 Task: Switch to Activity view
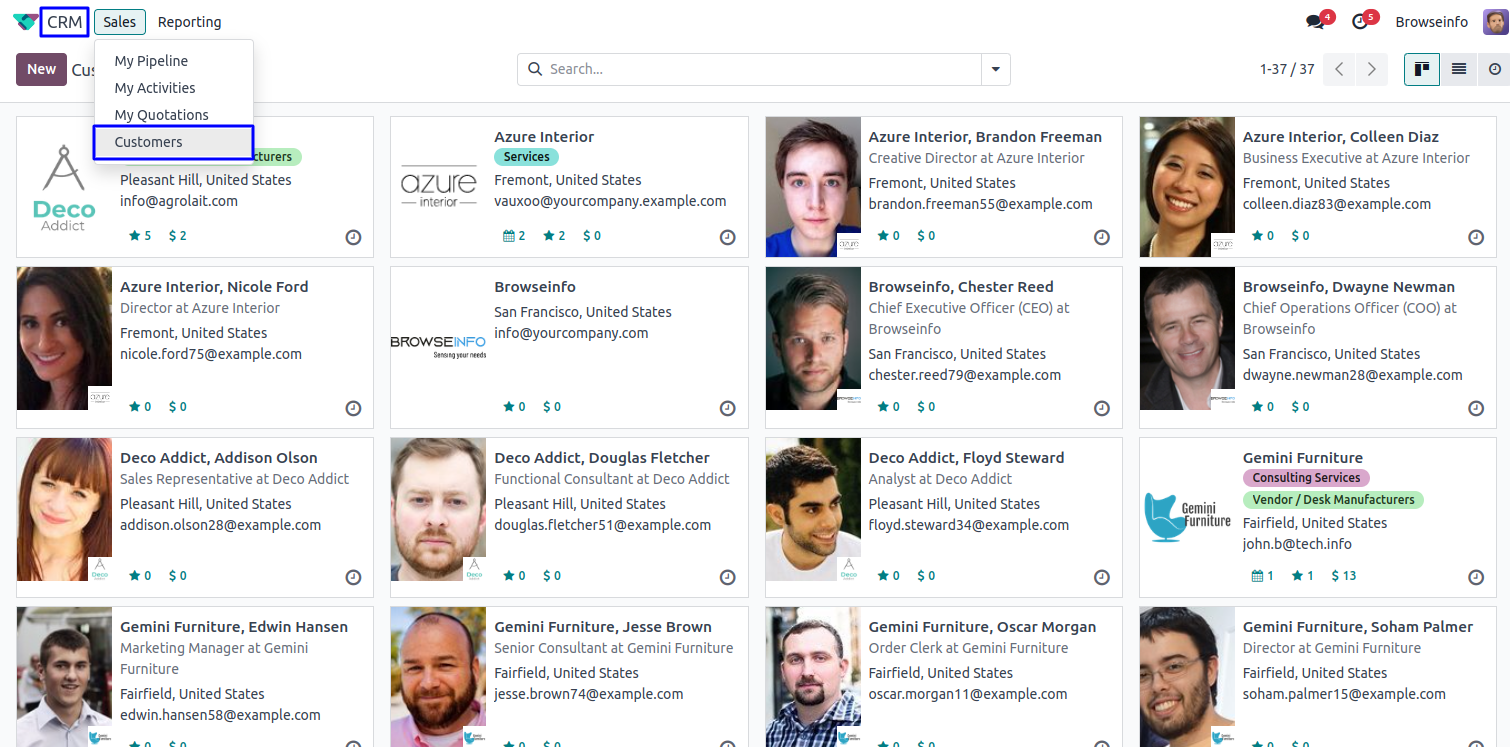click(x=1494, y=69)
